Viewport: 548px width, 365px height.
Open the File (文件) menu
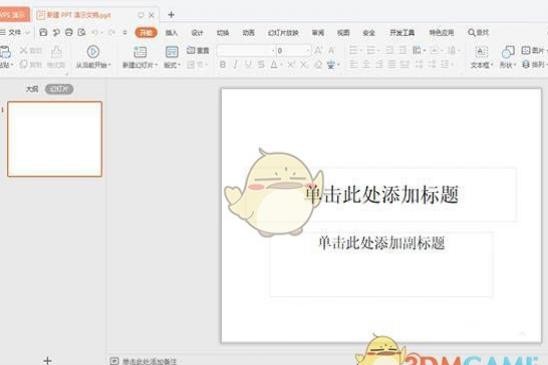(15, 33)
